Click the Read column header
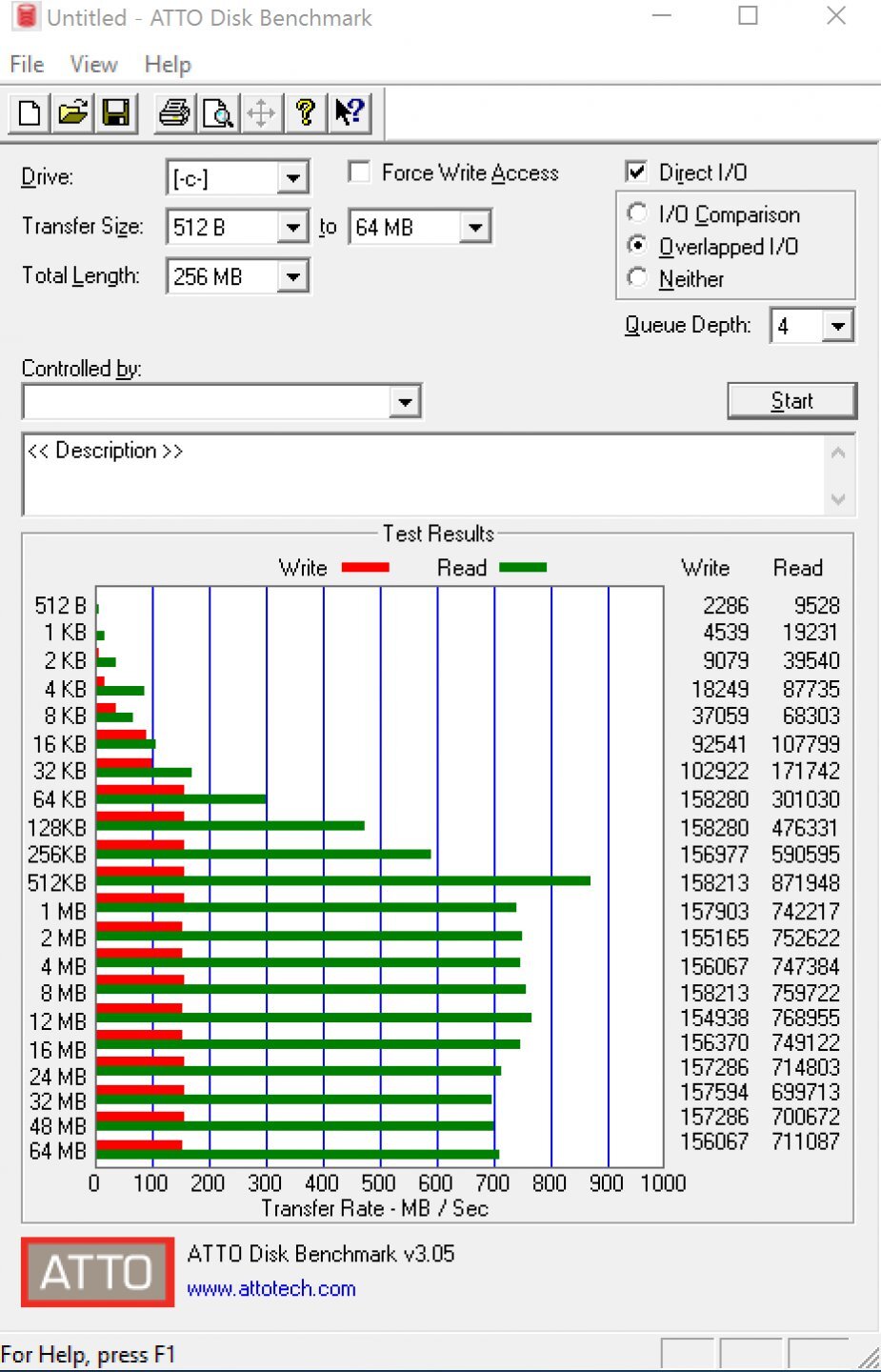 (798, 568)
